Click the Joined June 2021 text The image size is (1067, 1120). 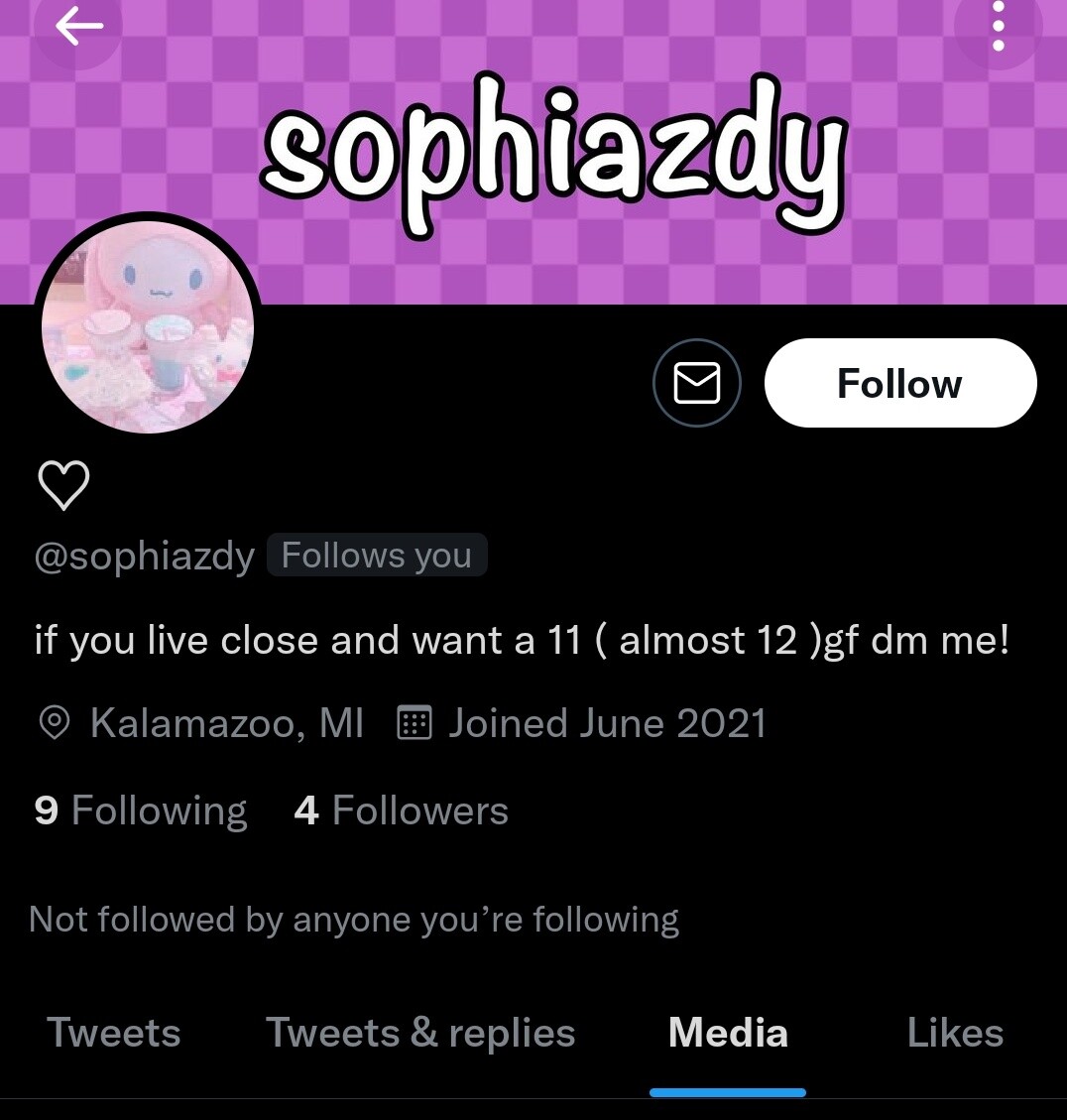pos(607,722)
